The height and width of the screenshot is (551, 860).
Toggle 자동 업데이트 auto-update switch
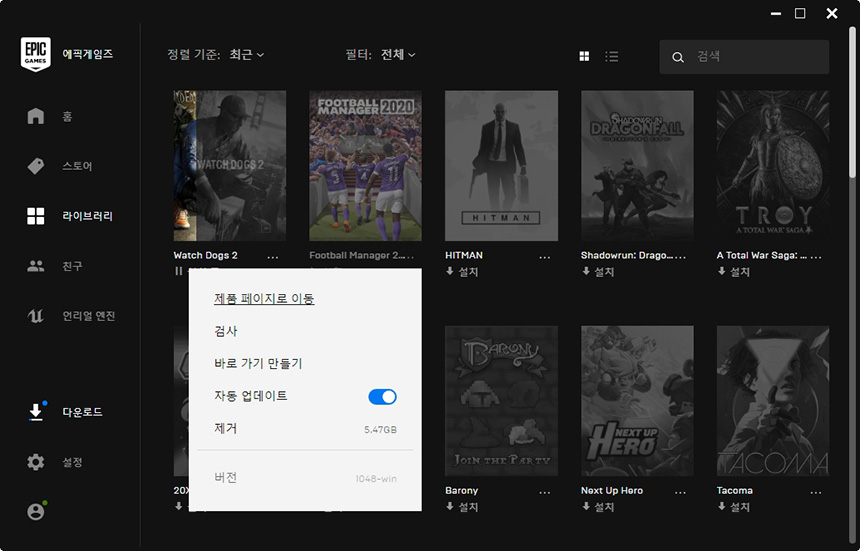click(x=382, y=397)
